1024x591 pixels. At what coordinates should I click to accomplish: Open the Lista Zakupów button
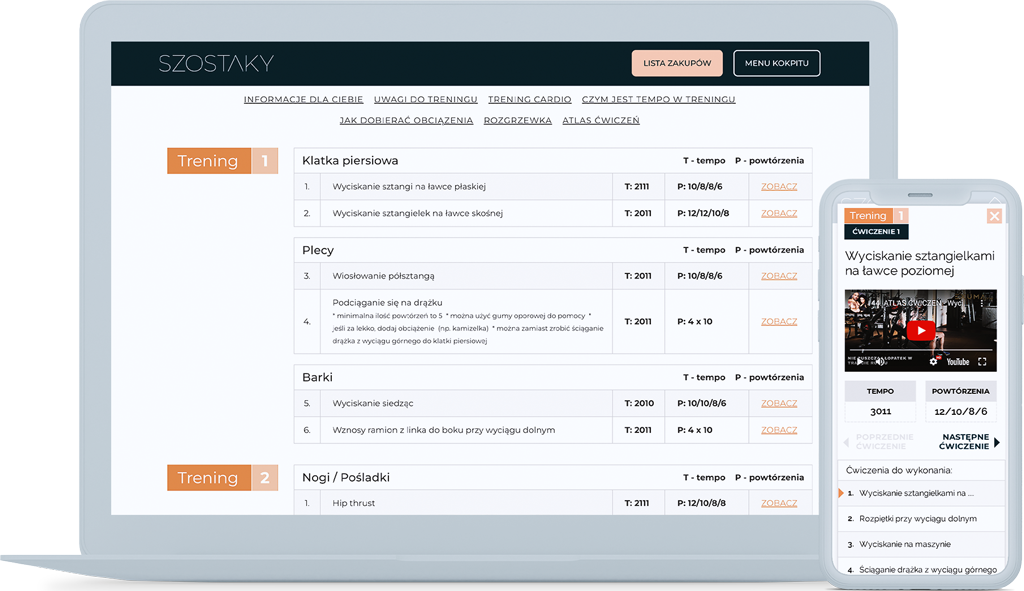[677, 63]
